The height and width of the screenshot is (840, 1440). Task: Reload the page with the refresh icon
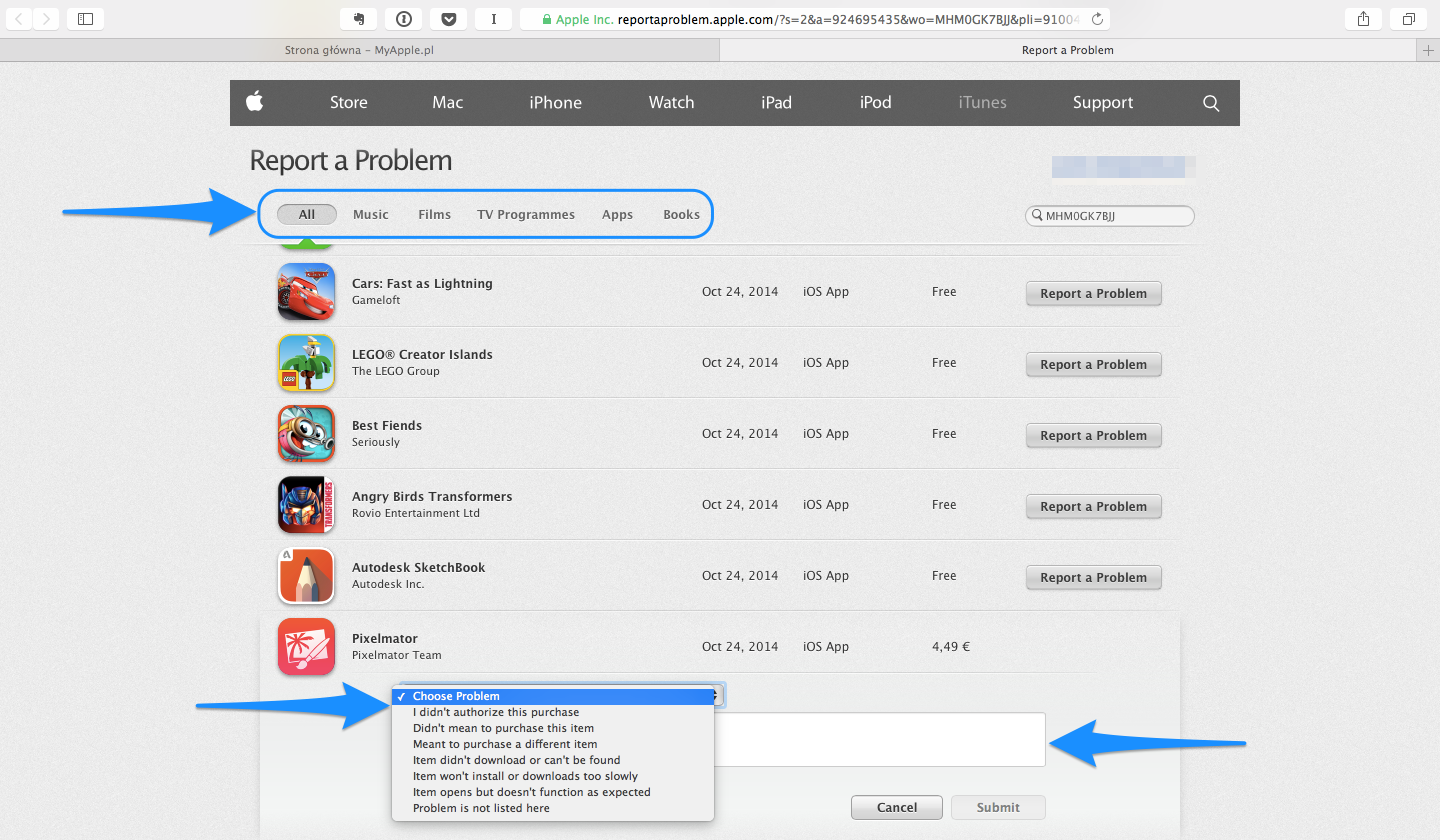[x=1097, y=19]
